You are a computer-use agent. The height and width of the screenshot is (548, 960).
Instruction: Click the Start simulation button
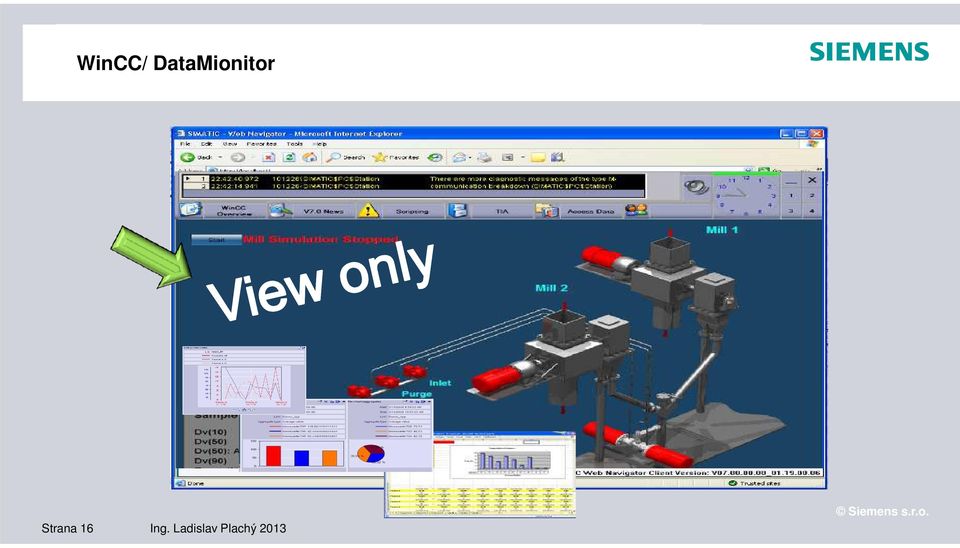pyautogui.click(x=216, y=240)
